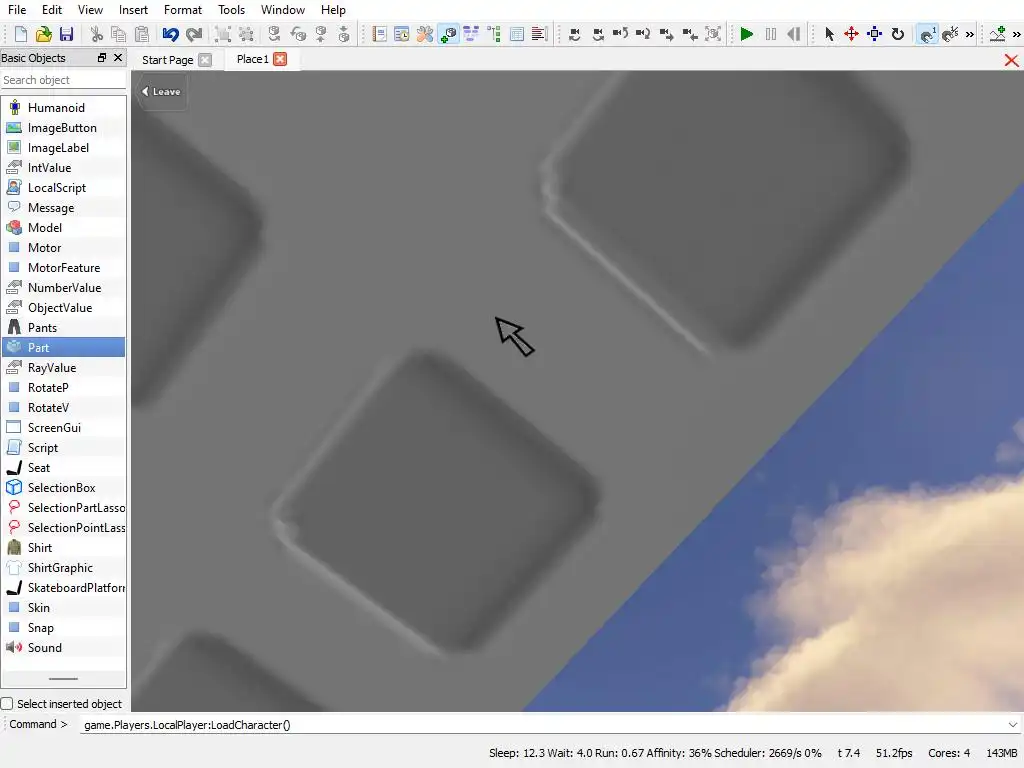
Task: Open the wrench and screwdriver toolbox icon
Action: (424, 34)
